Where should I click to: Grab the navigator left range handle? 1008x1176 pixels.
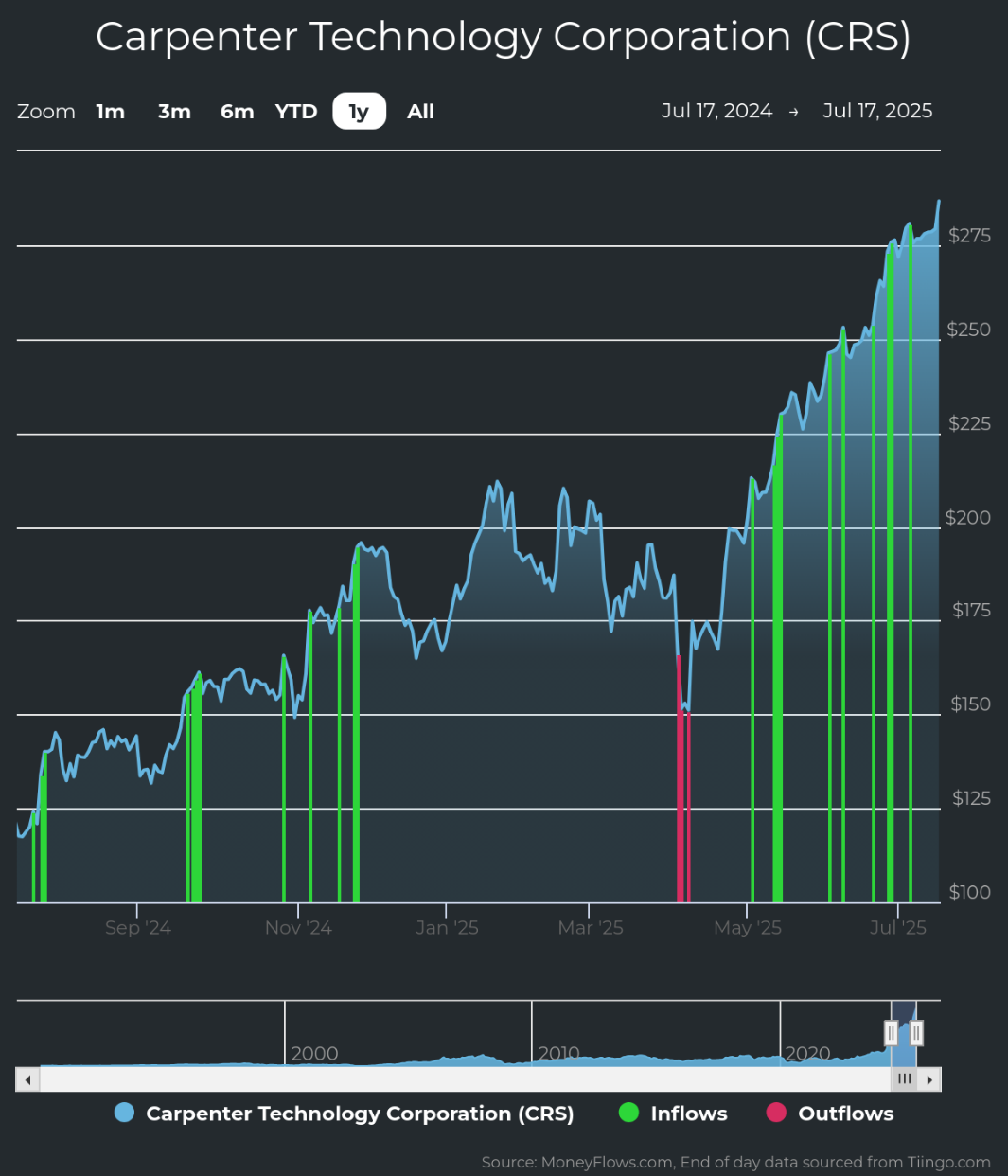891,1033
